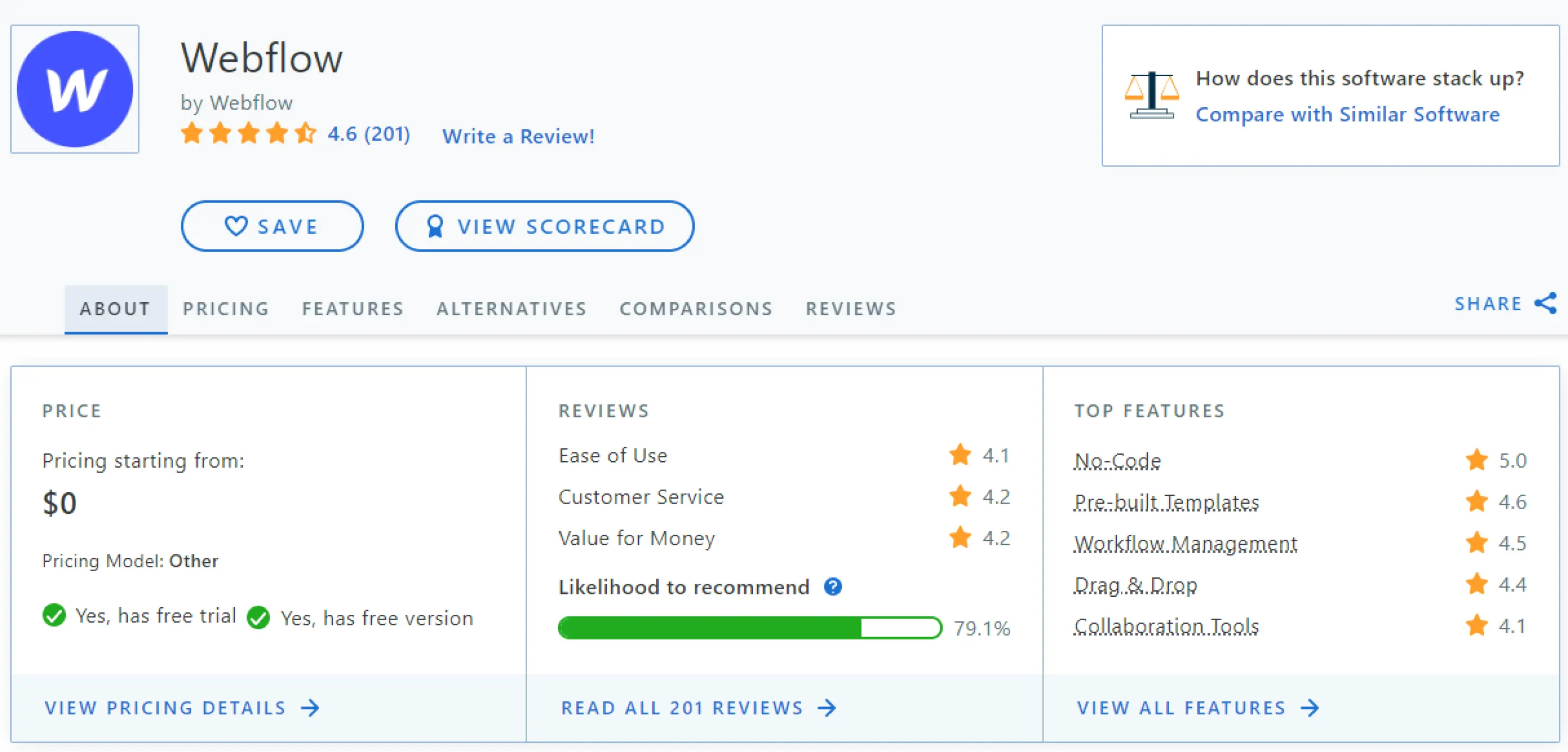Open the Alternatives tab
The height and width of the screenshot is (752, 1568).
(511, 309)
